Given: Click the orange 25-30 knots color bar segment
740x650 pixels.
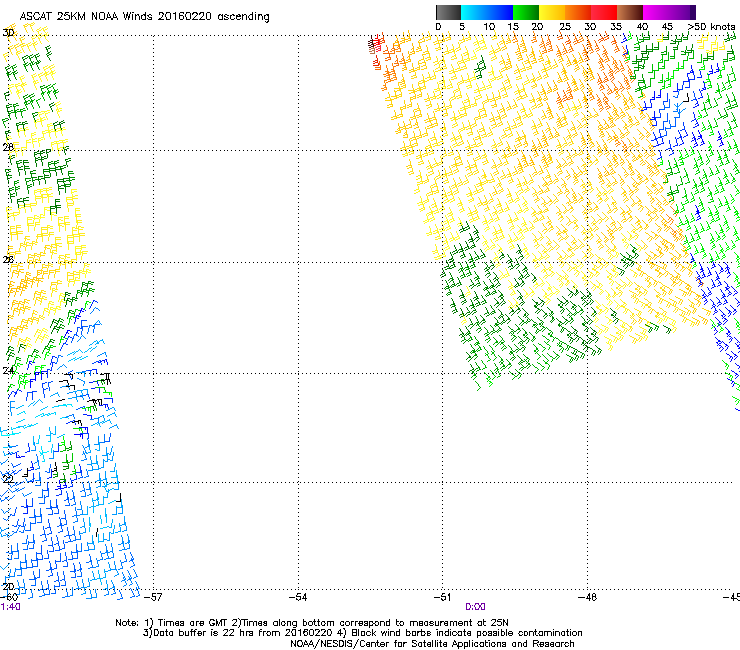Looking at the screenshot, I should (x=578, y=12).
